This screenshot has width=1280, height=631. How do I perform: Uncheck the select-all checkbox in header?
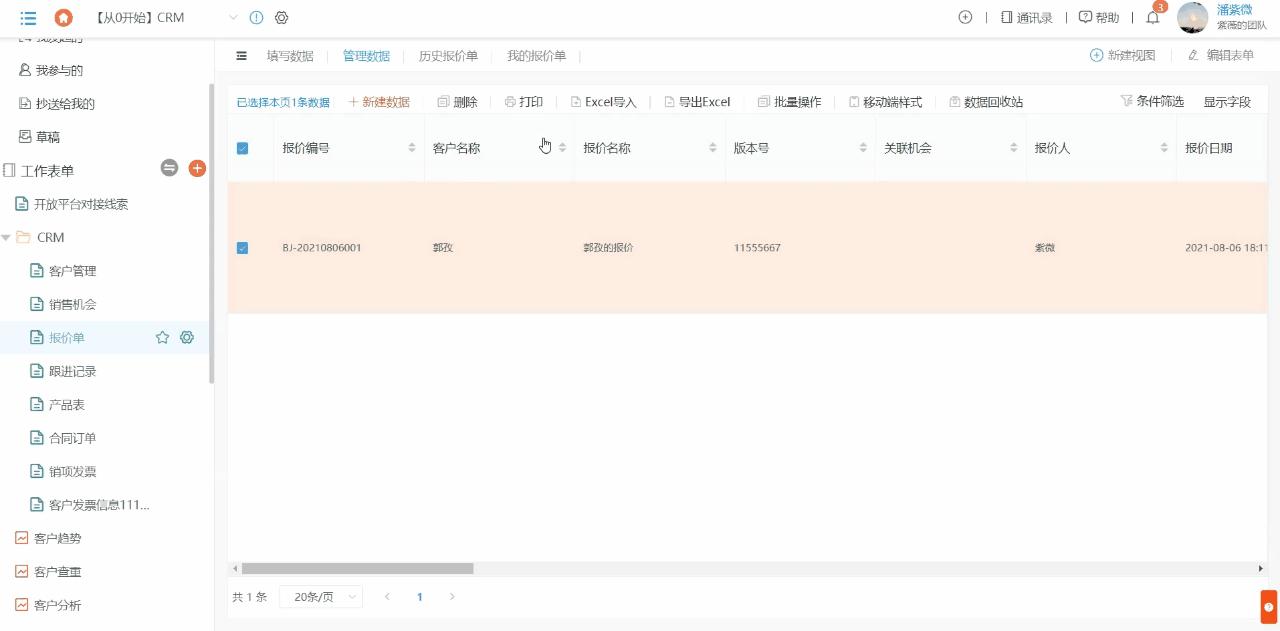[x=242, y=147]
